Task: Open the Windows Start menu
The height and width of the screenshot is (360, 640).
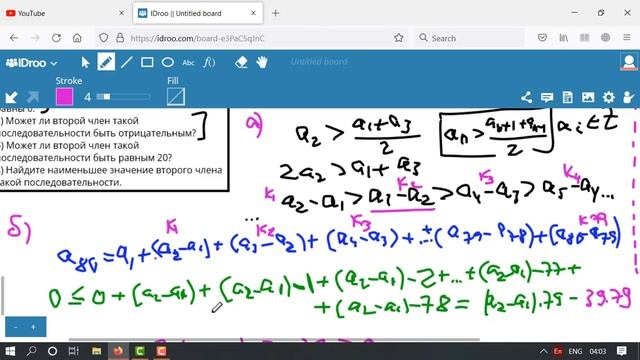Action: point(10,351)
